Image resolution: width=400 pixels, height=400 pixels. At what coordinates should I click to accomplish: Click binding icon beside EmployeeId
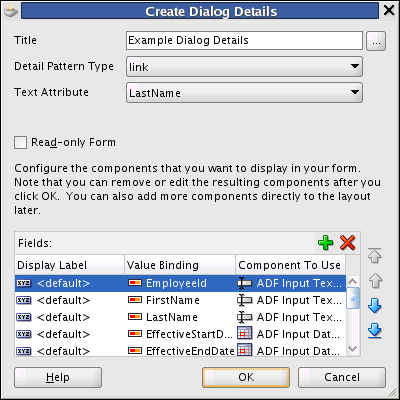[x=135, y=283]
